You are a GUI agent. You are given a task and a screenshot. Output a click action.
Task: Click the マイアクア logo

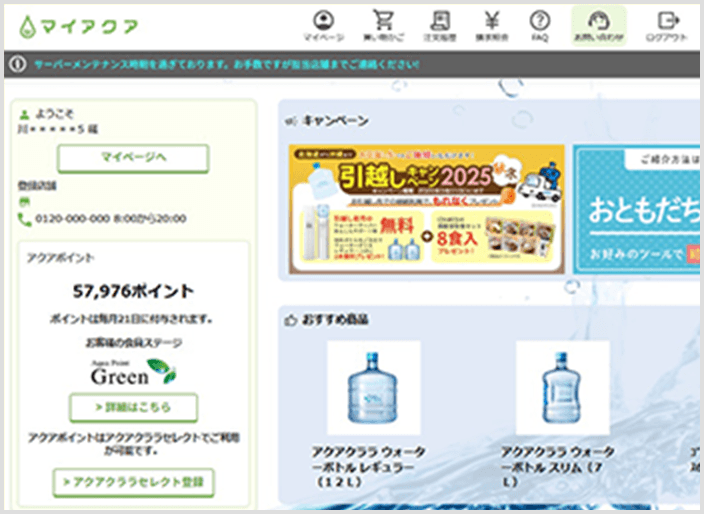(79, 27)
